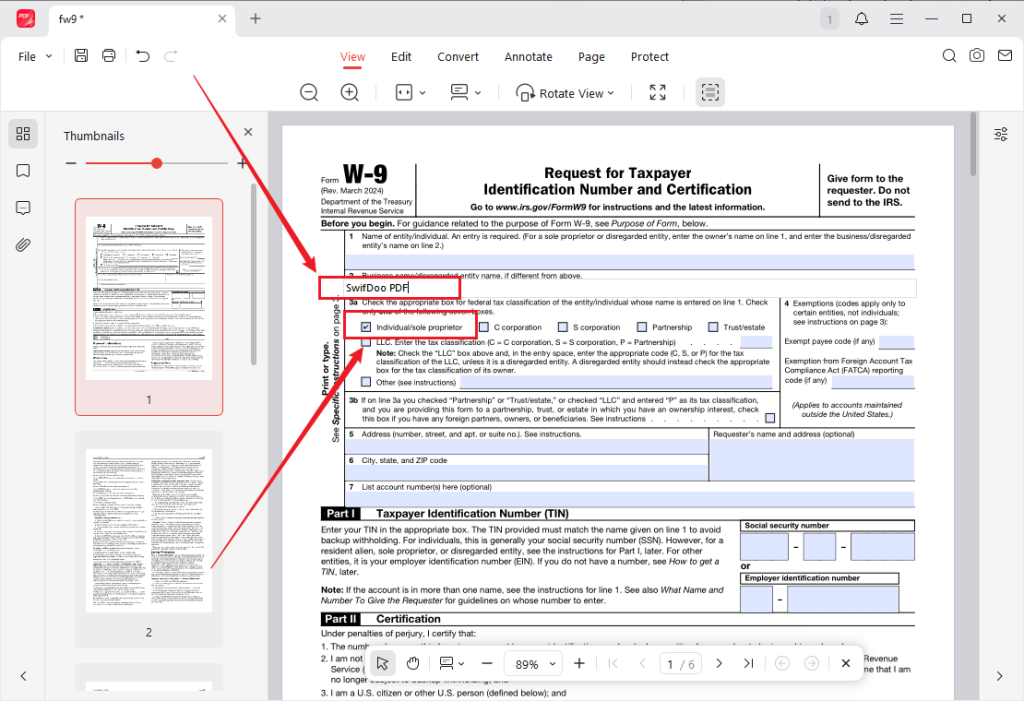Shrink thumbnails with the minus button
This screenshot has width=1024, height=701.
click(71, 163)
